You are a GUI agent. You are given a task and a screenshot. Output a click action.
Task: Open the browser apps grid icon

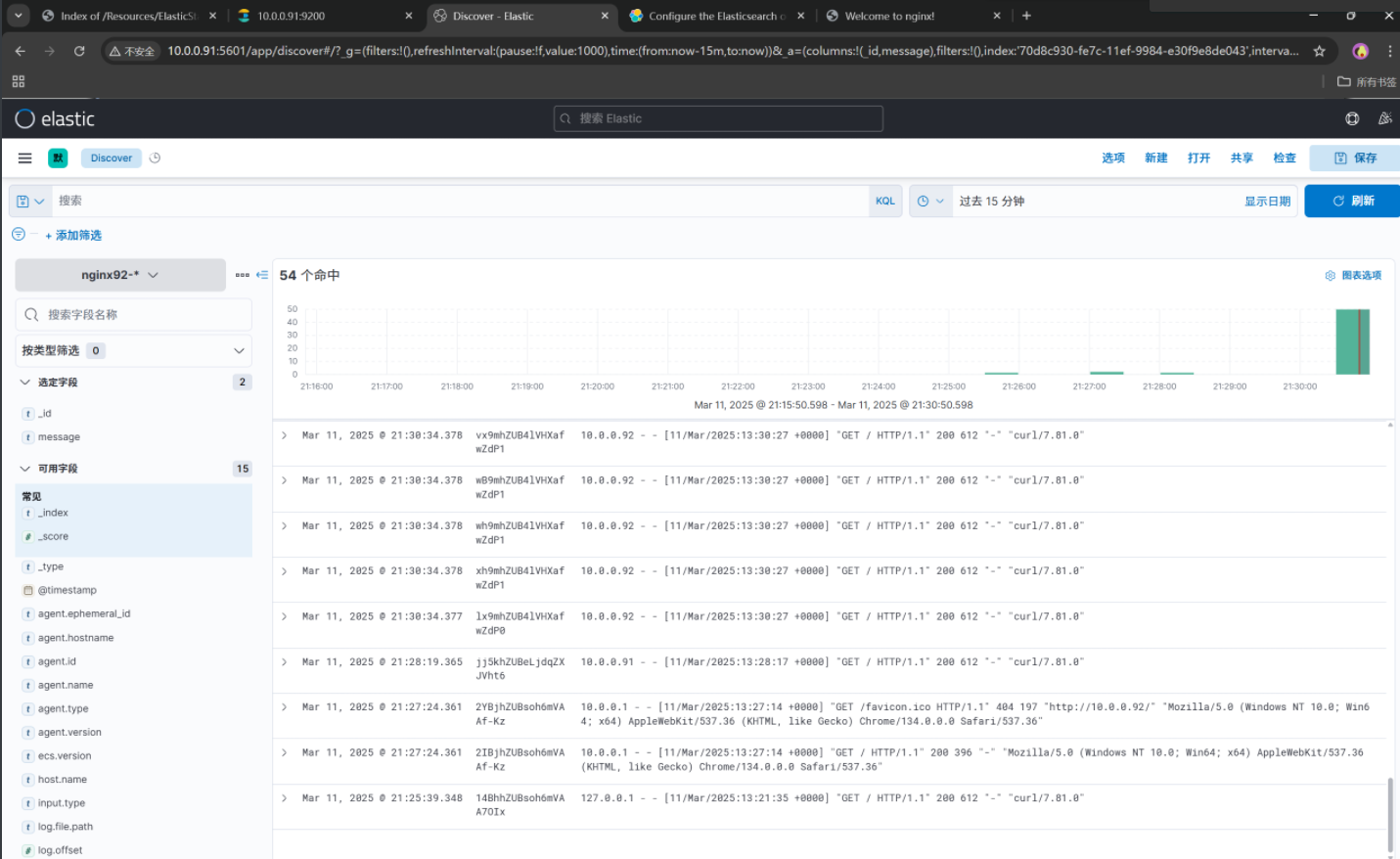coord(19,81)
